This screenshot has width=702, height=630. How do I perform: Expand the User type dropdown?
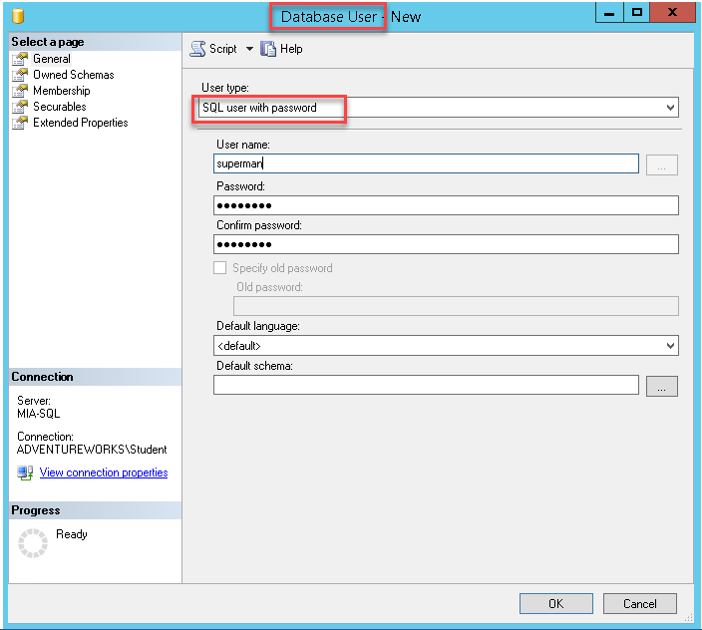tap(670, 108)
